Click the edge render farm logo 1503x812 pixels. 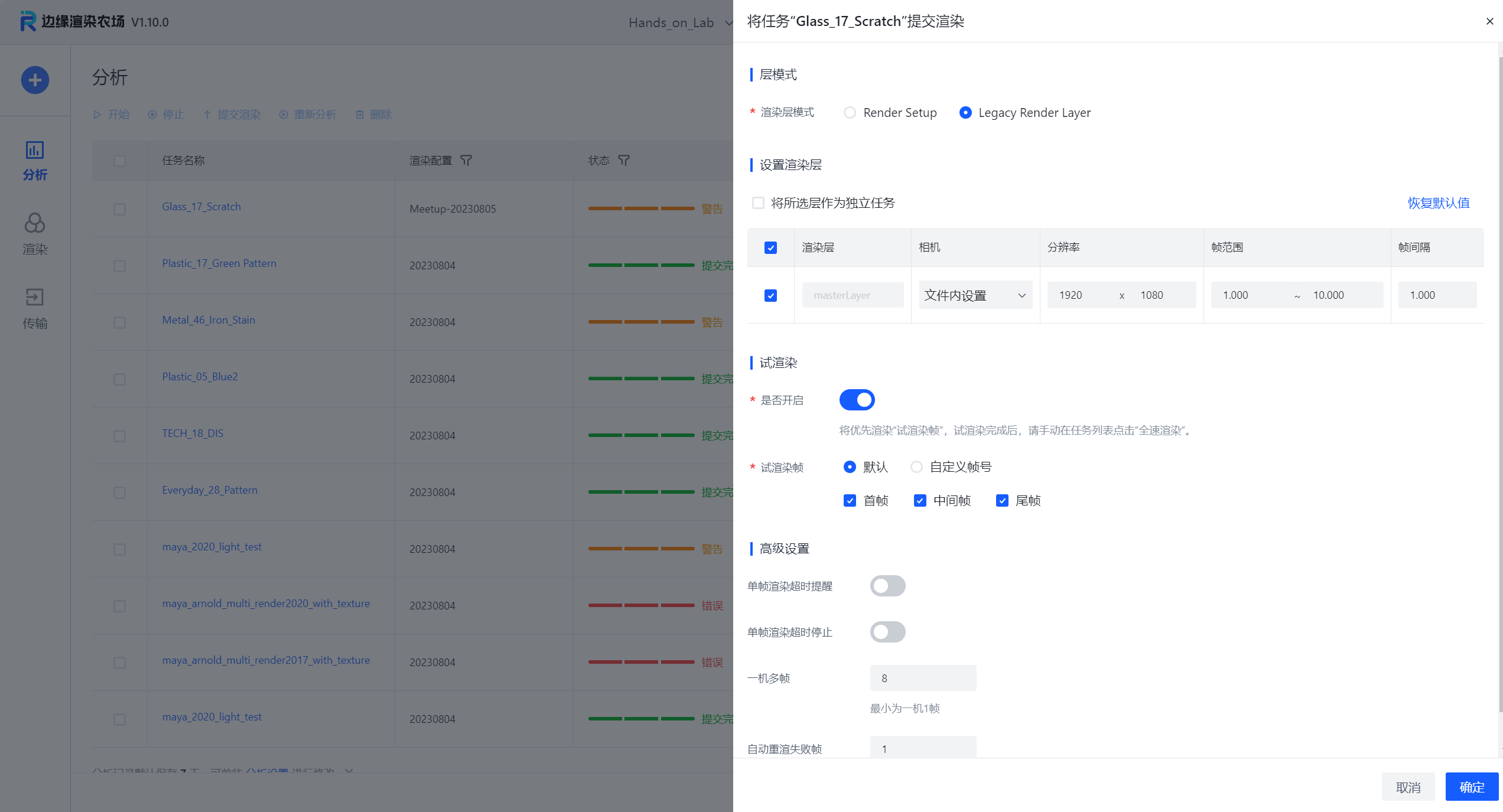pos(28,21)
